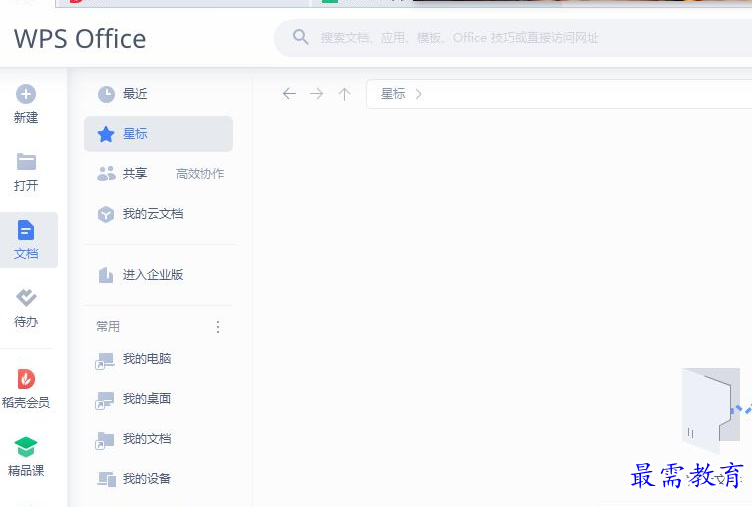752x507 pixels.
Task: Click the 我的设备 devices icon
Action: click(x=106, y=479)
